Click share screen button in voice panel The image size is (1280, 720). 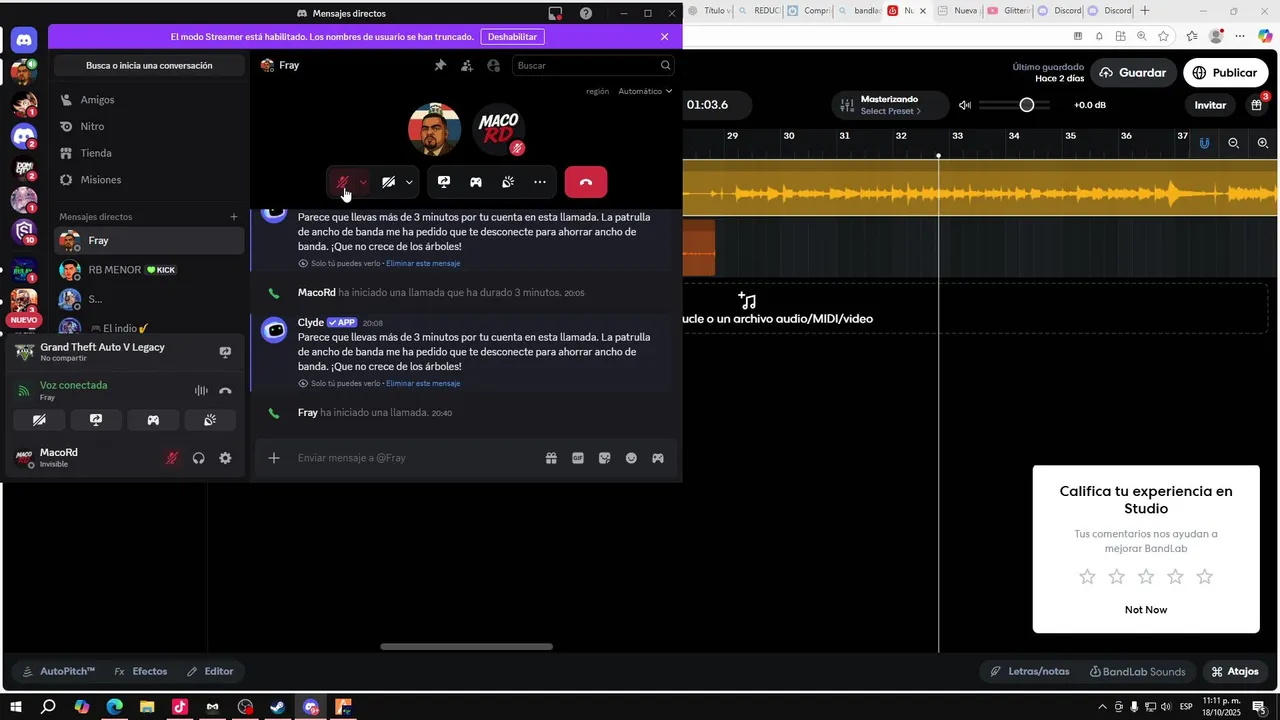(x=96, y=420)
